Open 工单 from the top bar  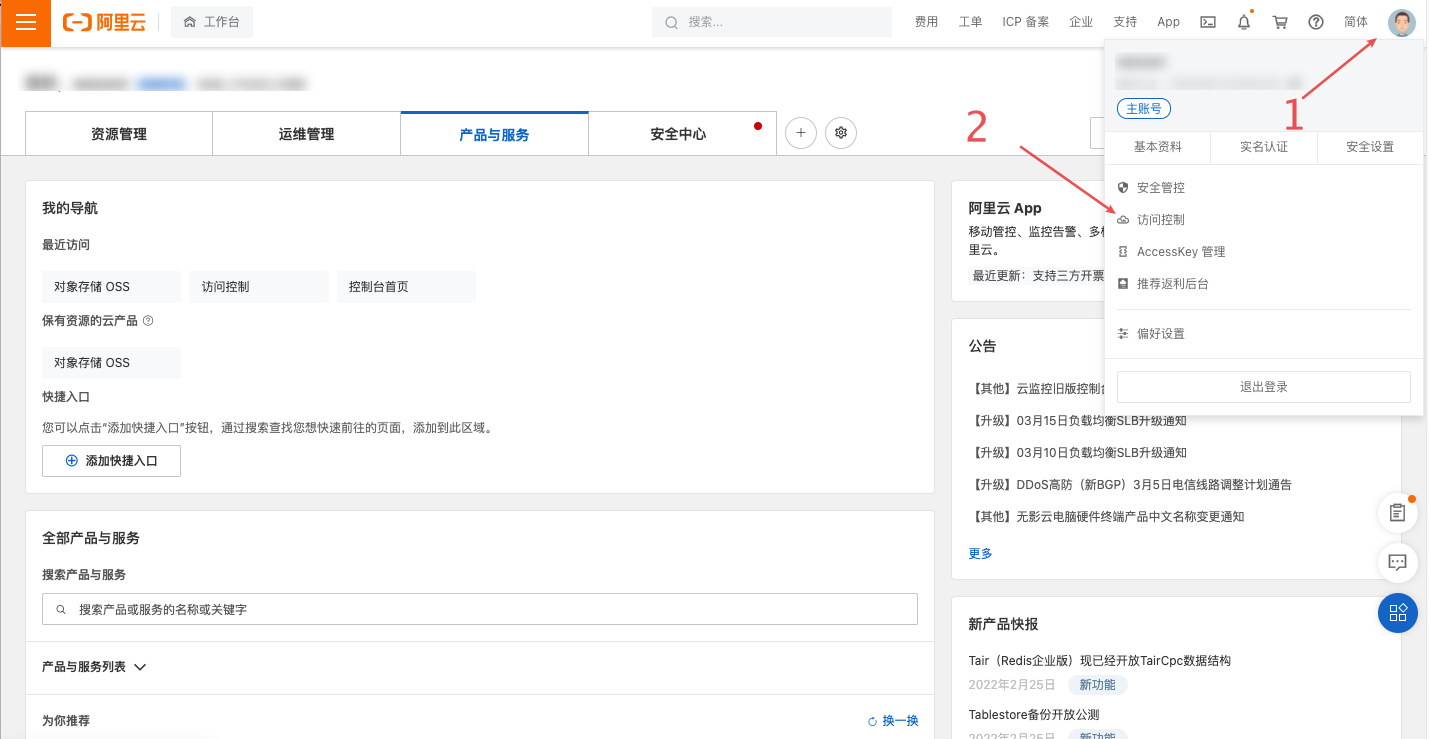point(969,21)
